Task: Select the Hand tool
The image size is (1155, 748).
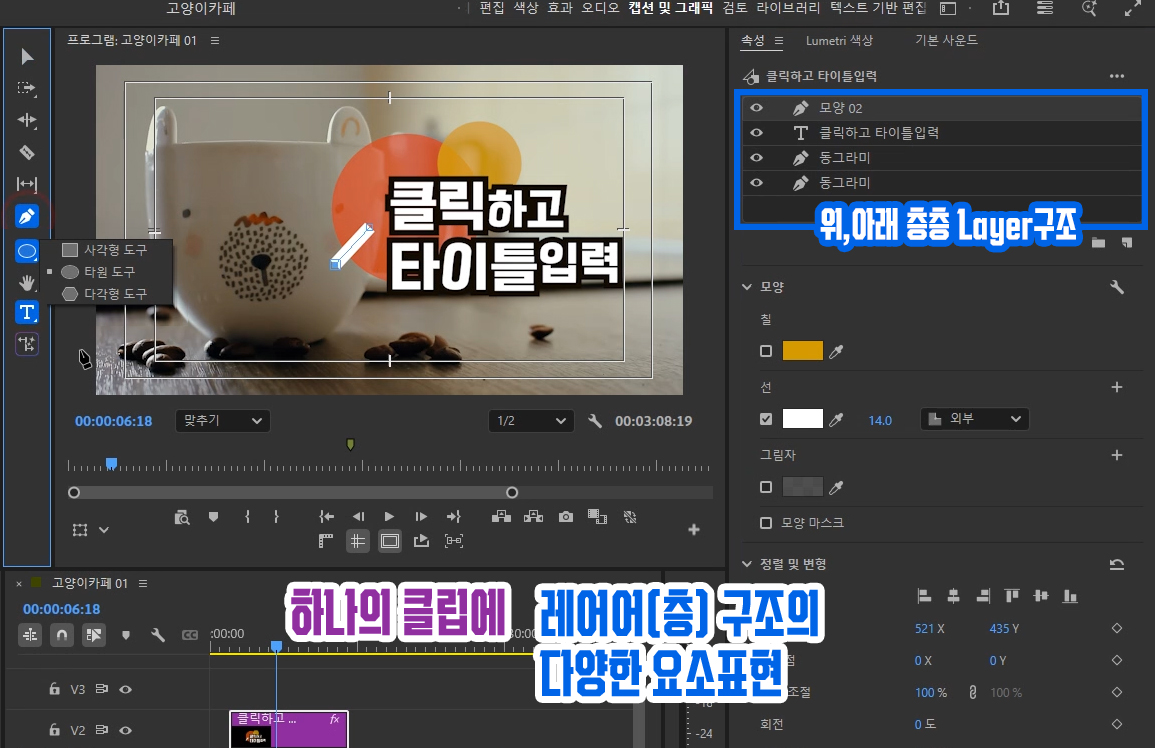Action: 27,282
